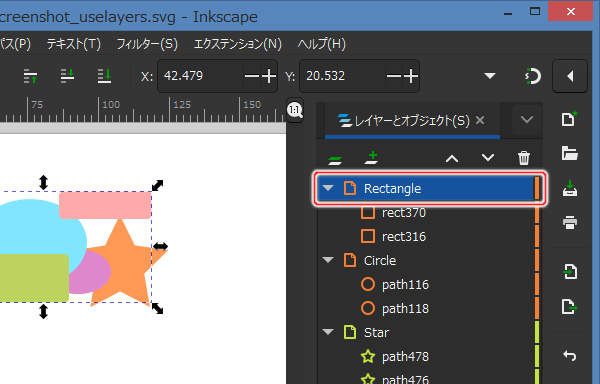The image size is (600, 384).
Task: Collapse the Circle layer
Action: (x=328, y=260)
